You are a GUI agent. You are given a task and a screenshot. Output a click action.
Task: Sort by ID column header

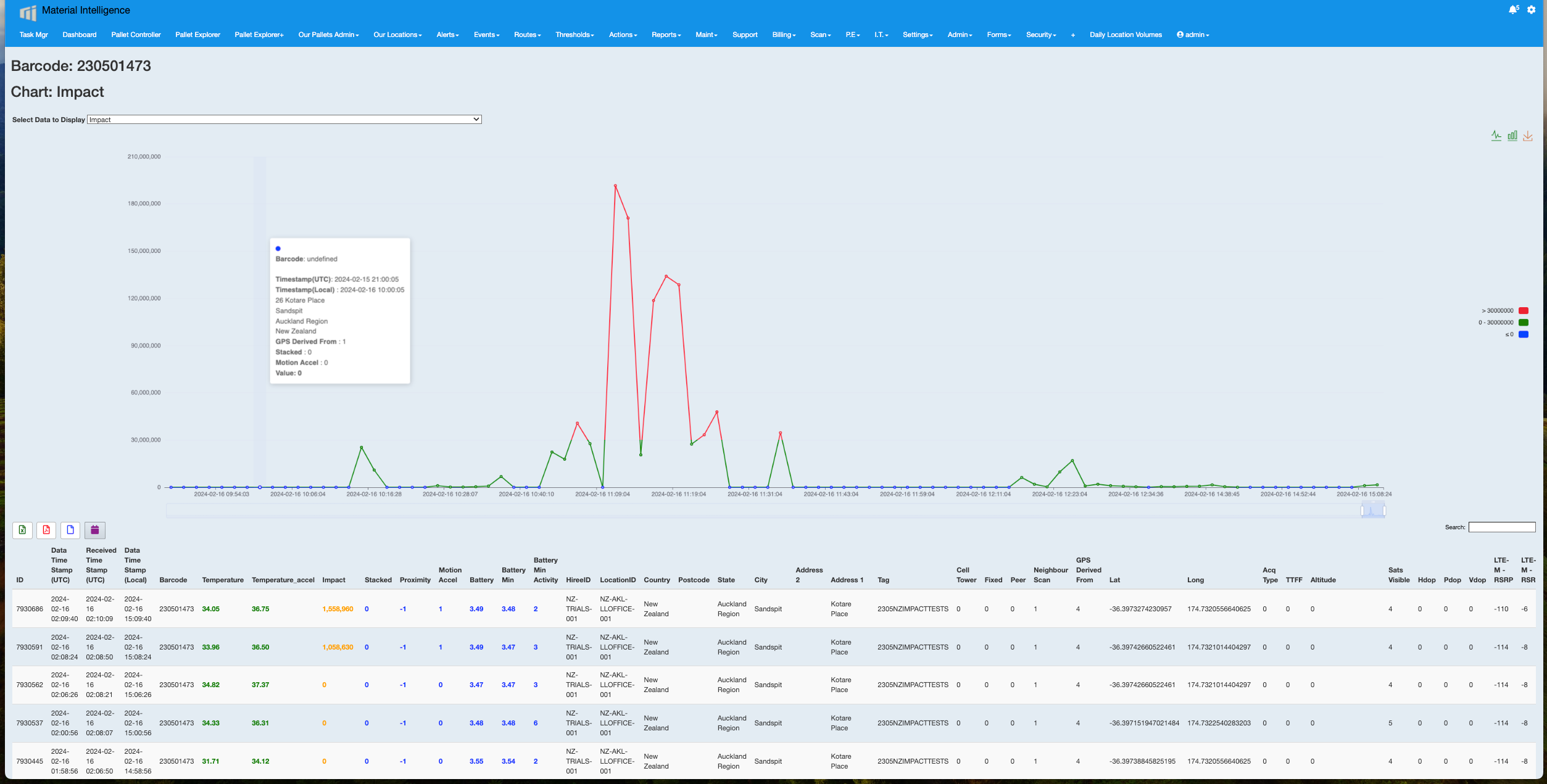click(20, 580)
